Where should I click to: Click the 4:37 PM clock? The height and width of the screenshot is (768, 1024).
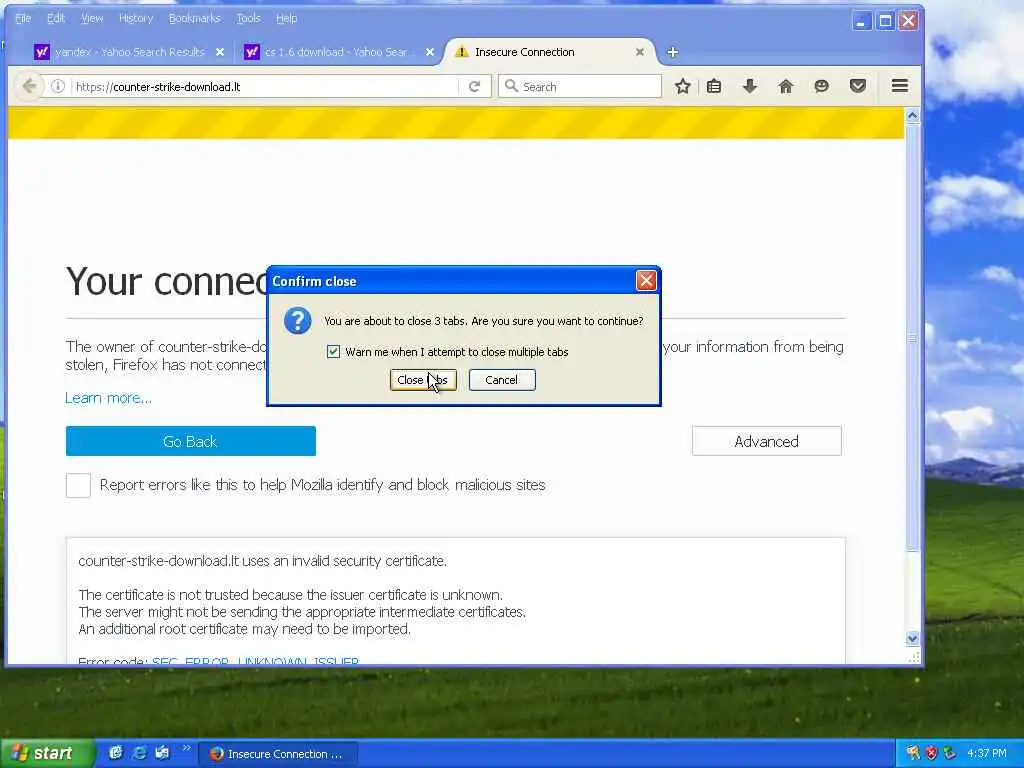(x=987, y=753)
